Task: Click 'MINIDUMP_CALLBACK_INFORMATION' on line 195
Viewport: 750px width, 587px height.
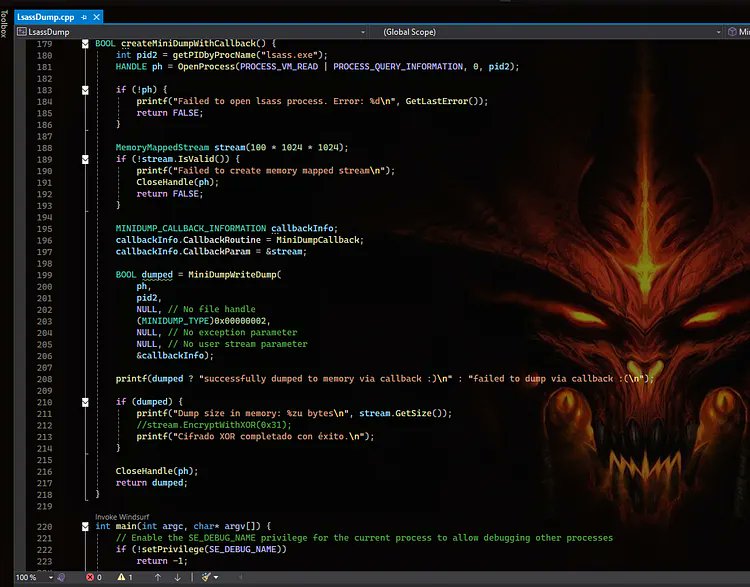Action: 191,228
